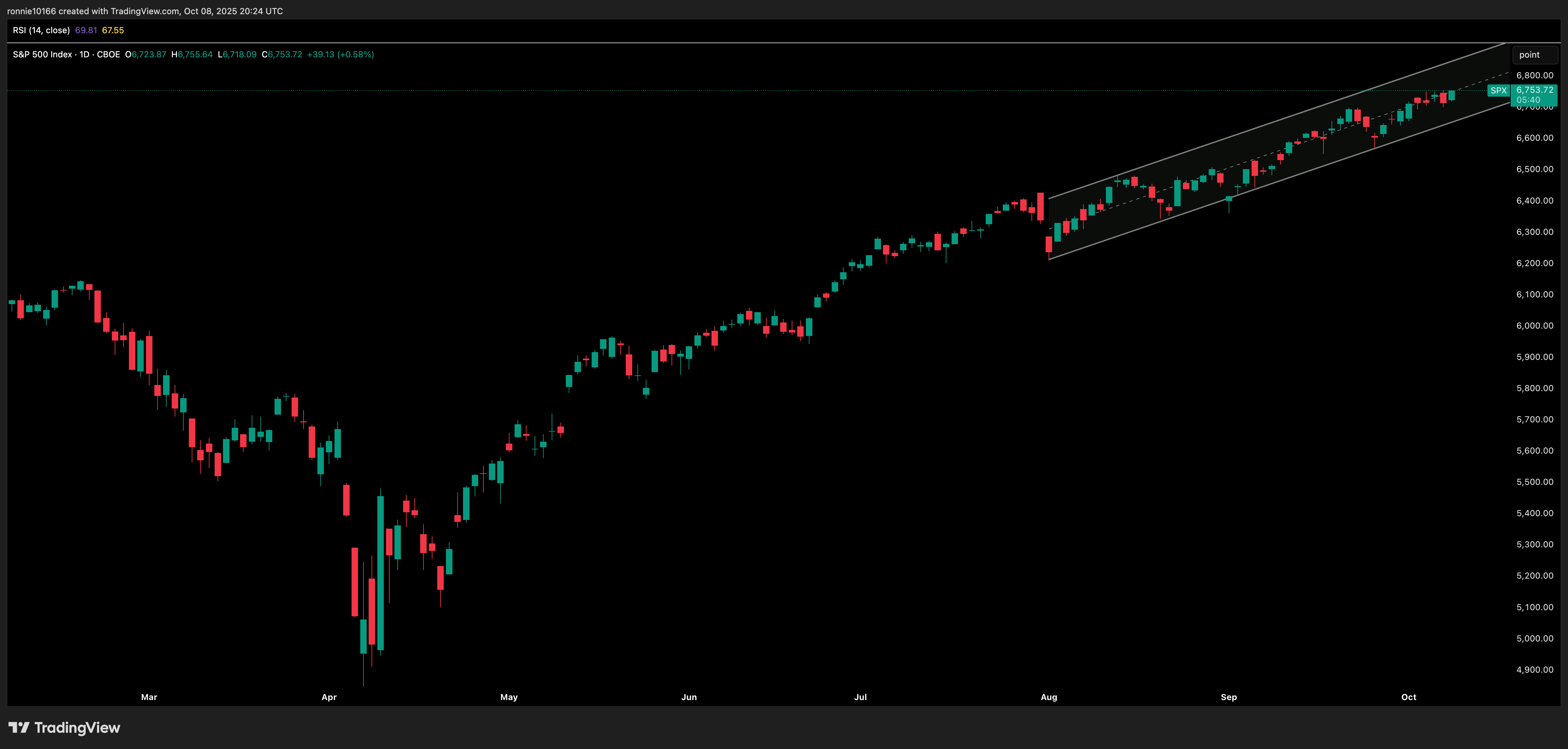The width and height of the screenshot is (1568, 749).
Task: Open the 'point' scale unit dropdown
Action: pos(1534,55)
